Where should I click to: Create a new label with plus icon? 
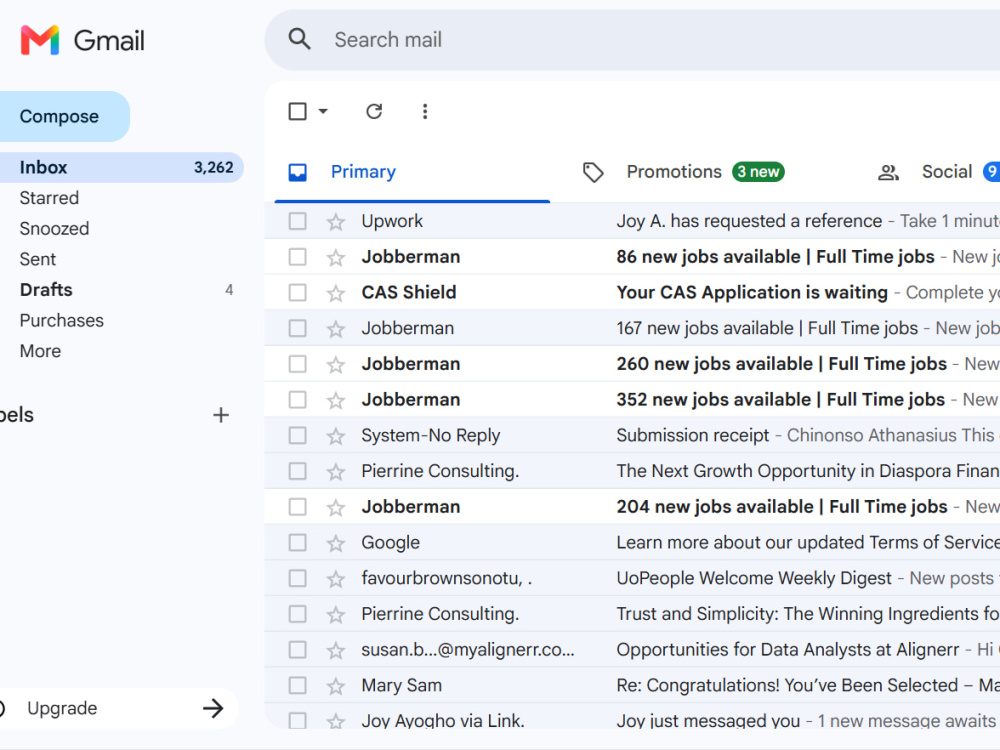point(221,415)
